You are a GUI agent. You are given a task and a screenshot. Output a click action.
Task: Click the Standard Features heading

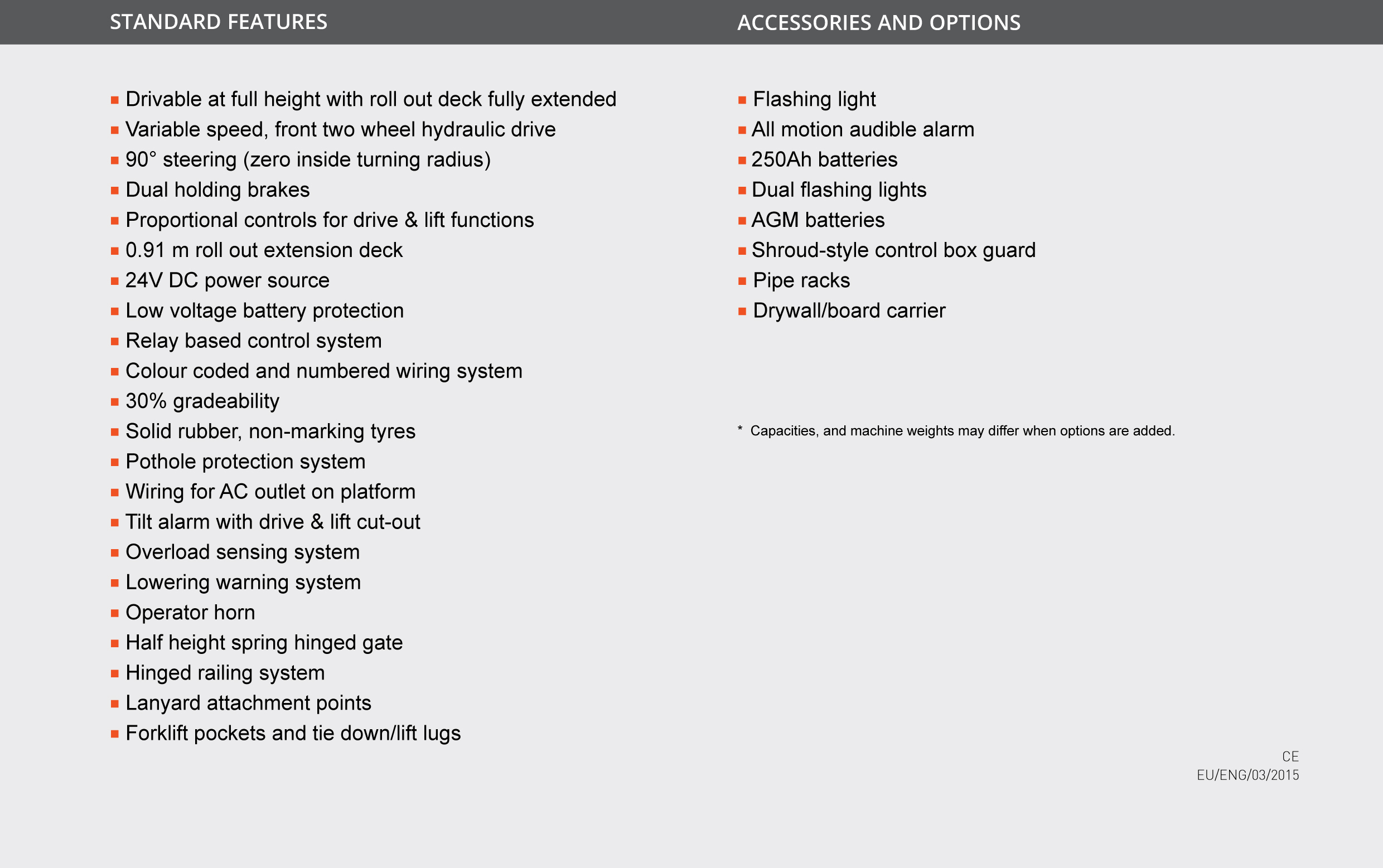[x=218, y=22]
